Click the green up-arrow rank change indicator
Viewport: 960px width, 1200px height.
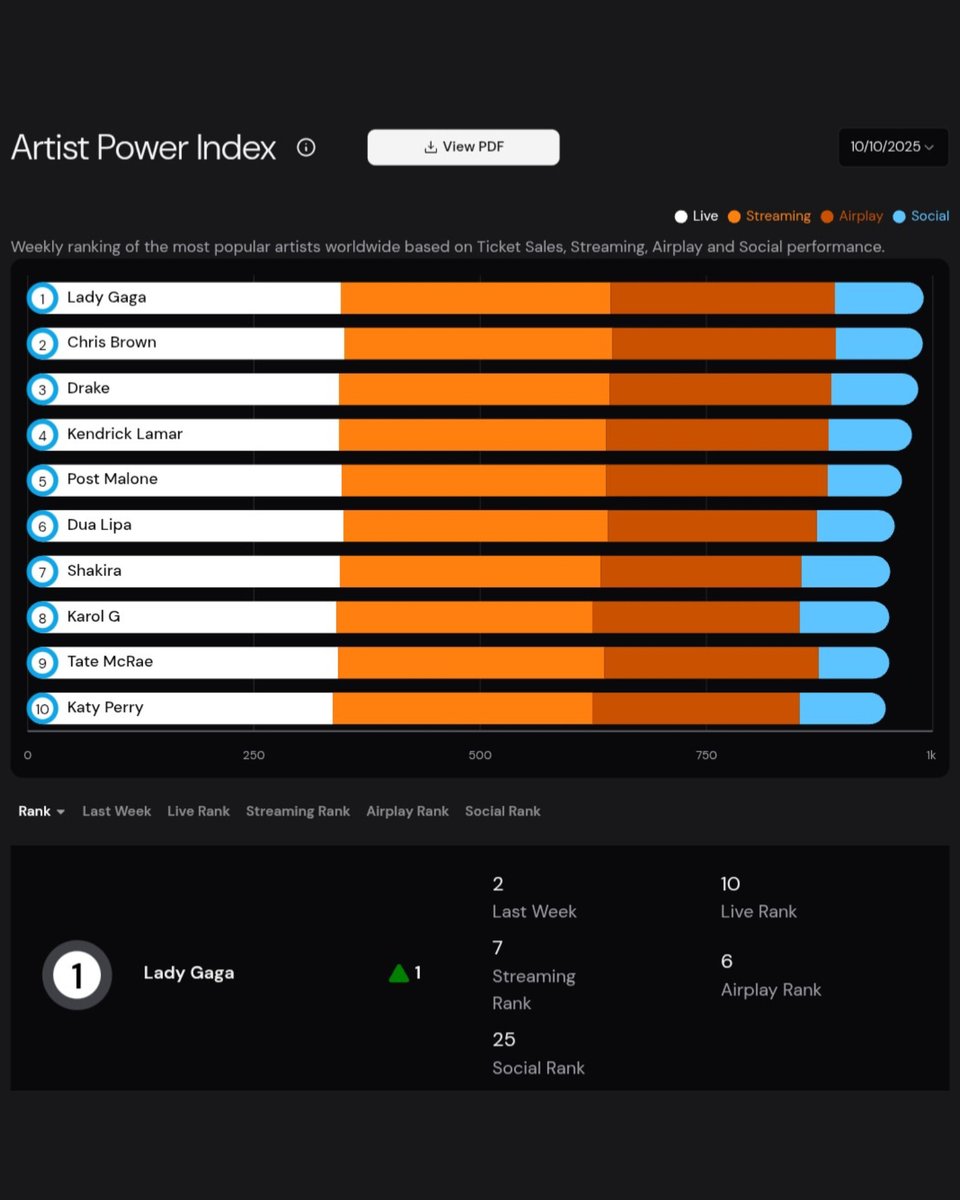click(x=399, y=973)
